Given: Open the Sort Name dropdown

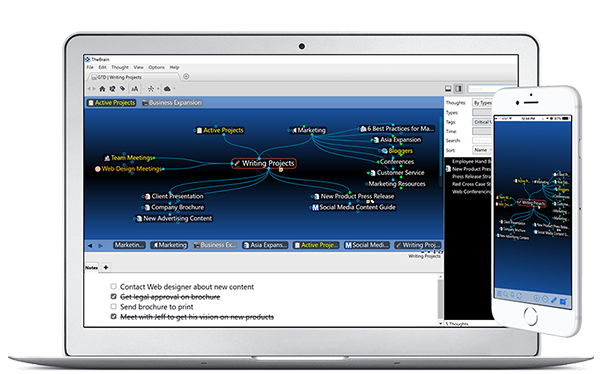Looking at the screenshot, I should tap(481, 150).
